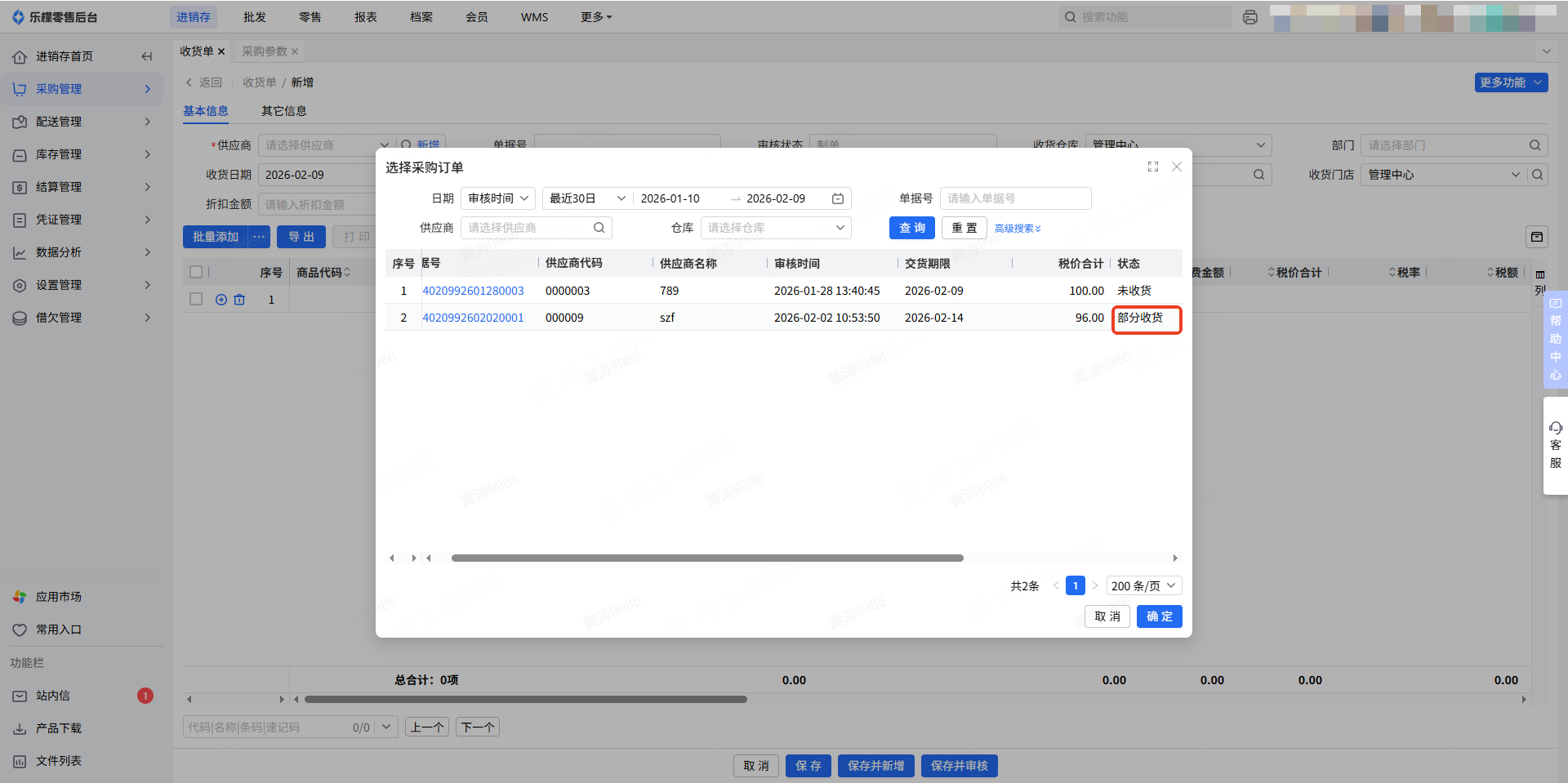The image size is (1568, 783).
Task: Collapse the sidebar using the fold icon
Action: pos(147,56)
